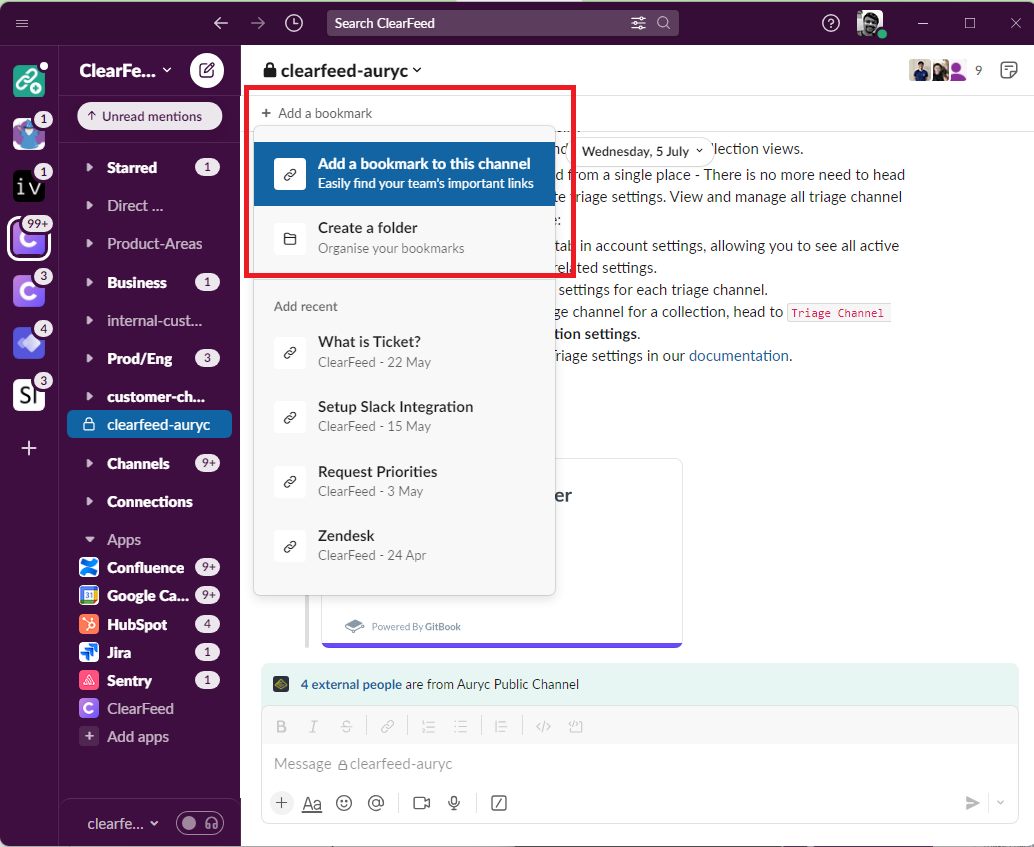Expand the Product-Areas section

pos(90,243)
